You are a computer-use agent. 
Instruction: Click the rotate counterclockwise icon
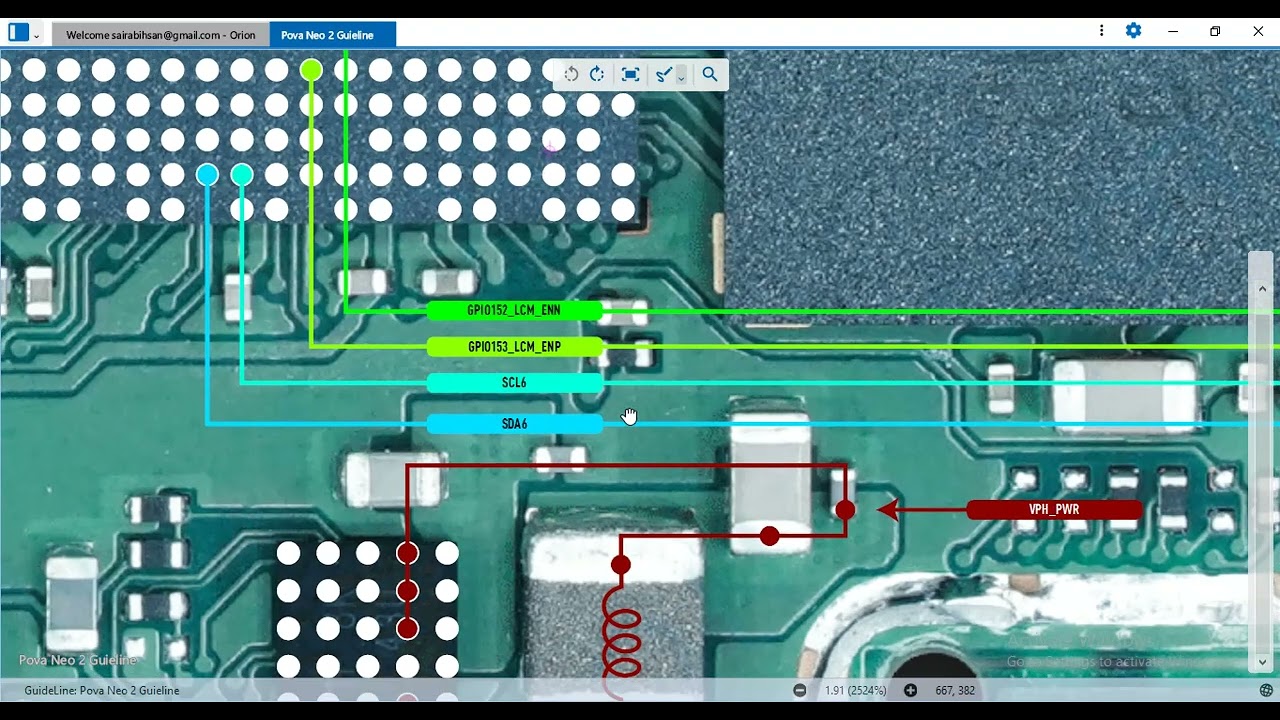(x=571, y=74)
